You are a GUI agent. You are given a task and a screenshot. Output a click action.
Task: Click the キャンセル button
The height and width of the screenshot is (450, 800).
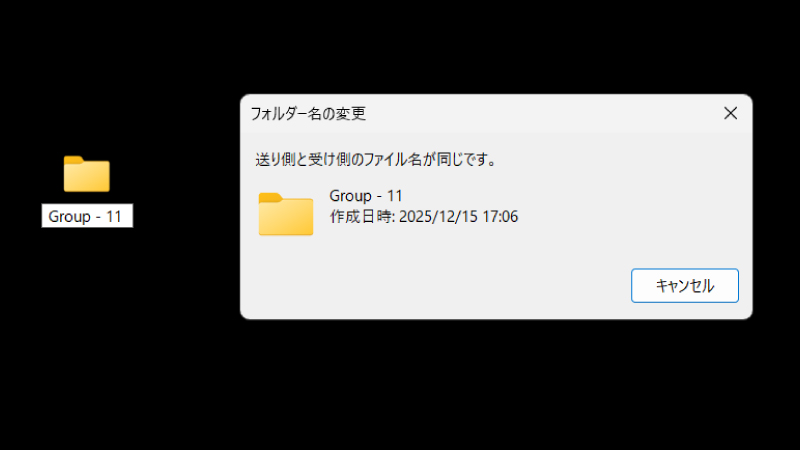coord(685,286)
